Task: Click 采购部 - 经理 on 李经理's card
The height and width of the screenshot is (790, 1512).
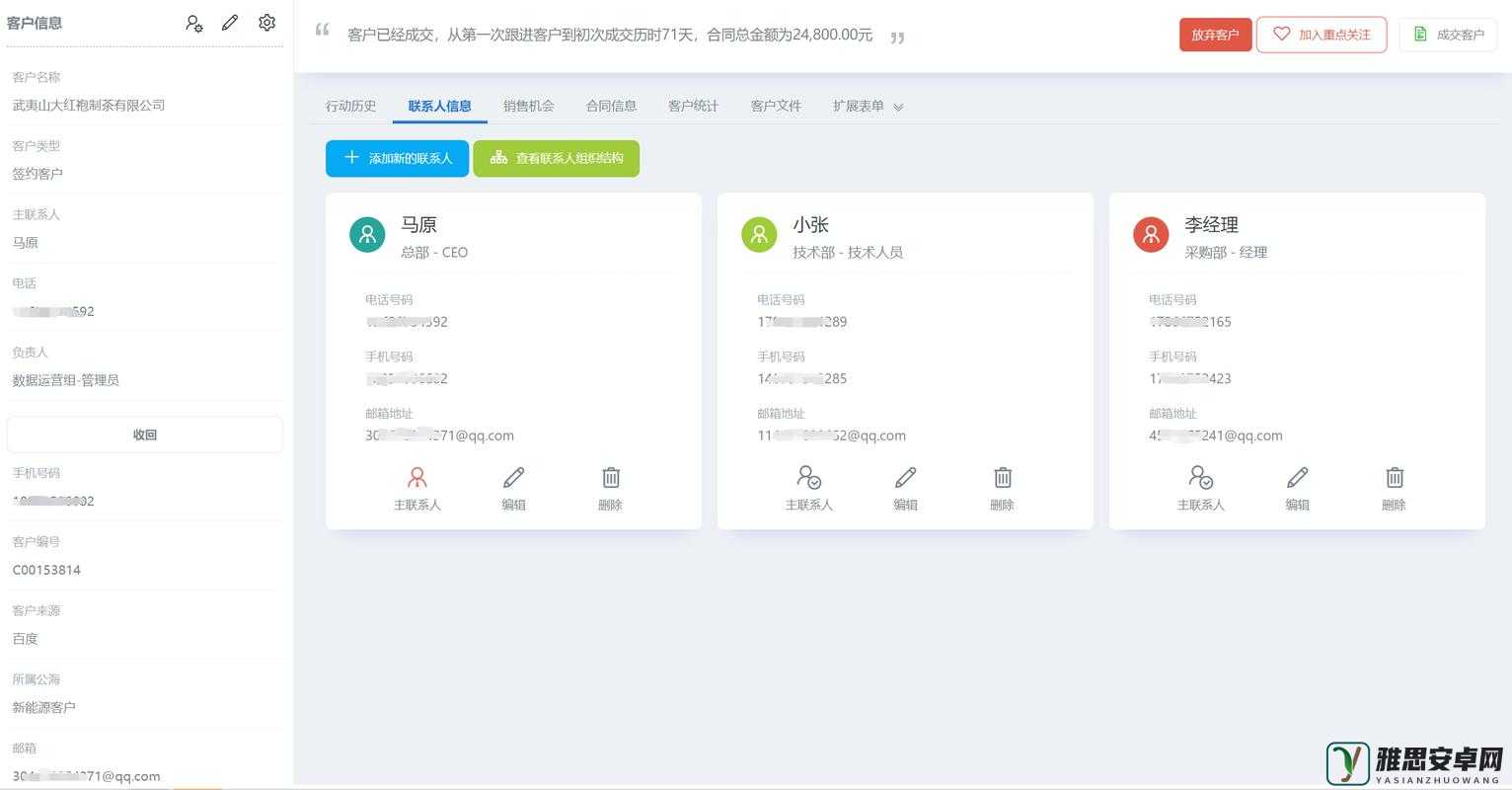Action: 1226,252
